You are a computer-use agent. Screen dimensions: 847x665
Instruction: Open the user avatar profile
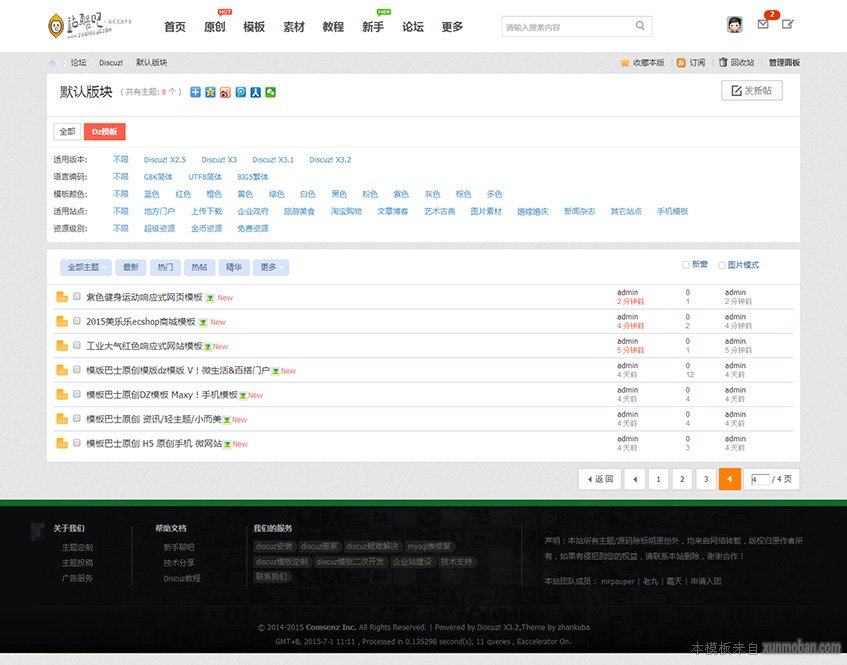pos(735,25)
